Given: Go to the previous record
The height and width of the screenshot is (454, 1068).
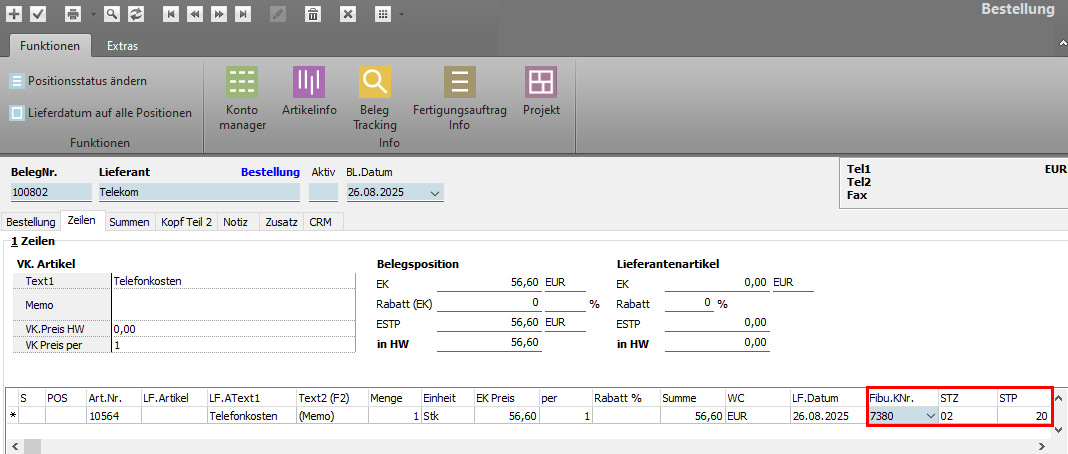Looking at the screenshot, I should tap(195, 14).
